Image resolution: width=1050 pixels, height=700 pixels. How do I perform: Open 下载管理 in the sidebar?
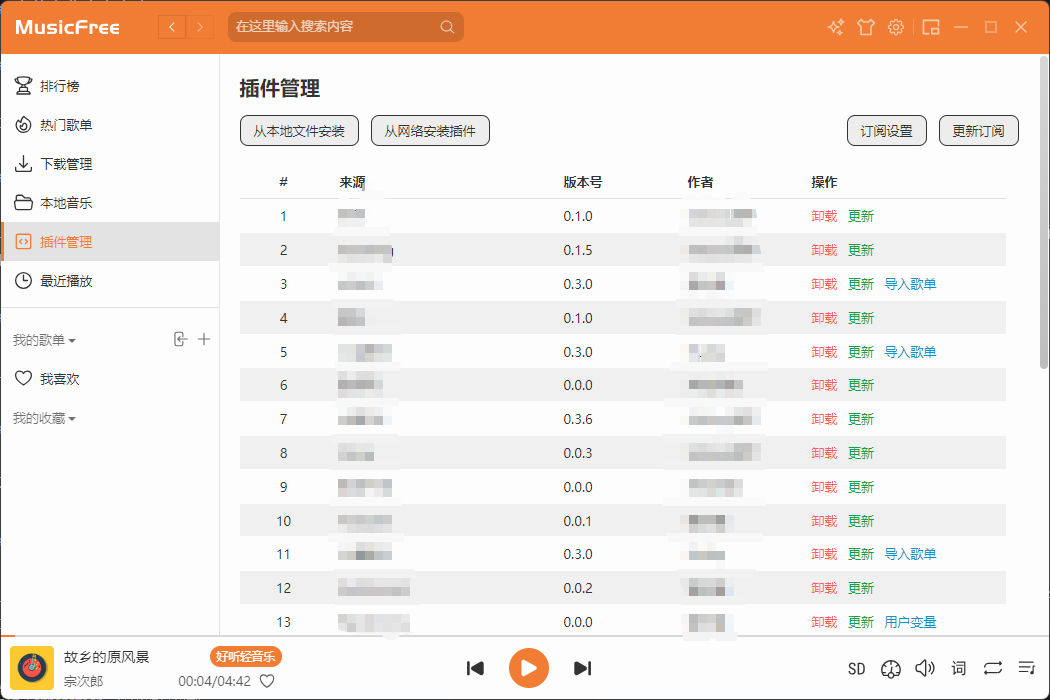(x=66, y=164)
